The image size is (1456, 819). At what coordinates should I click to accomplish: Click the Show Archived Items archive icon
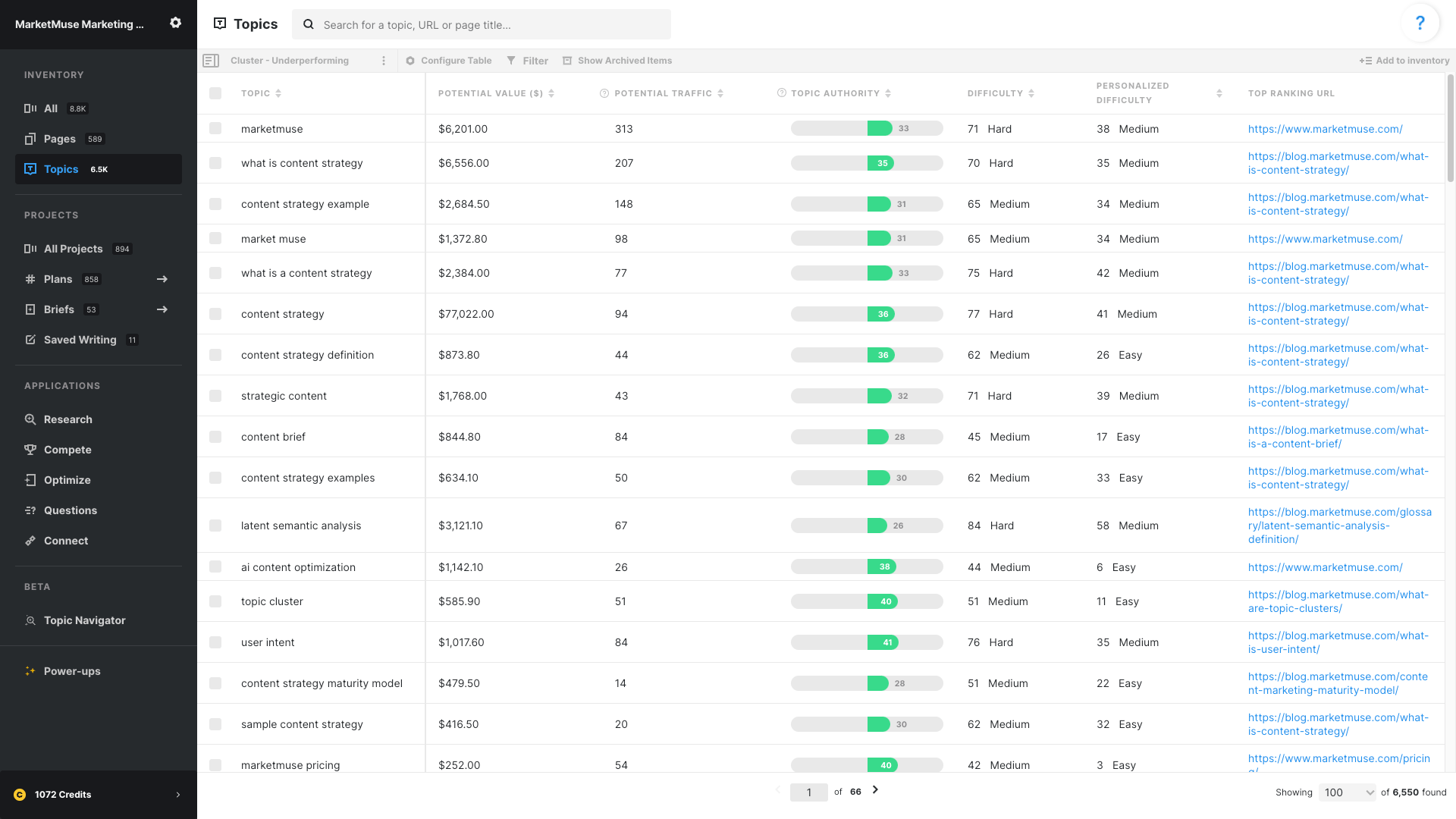click(567, 61)
